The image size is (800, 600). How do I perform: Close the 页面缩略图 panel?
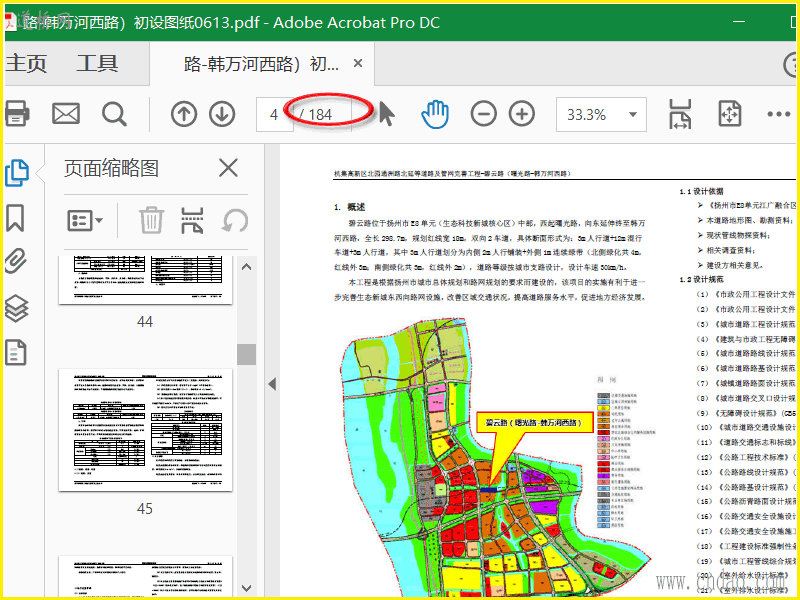[228, 168]
